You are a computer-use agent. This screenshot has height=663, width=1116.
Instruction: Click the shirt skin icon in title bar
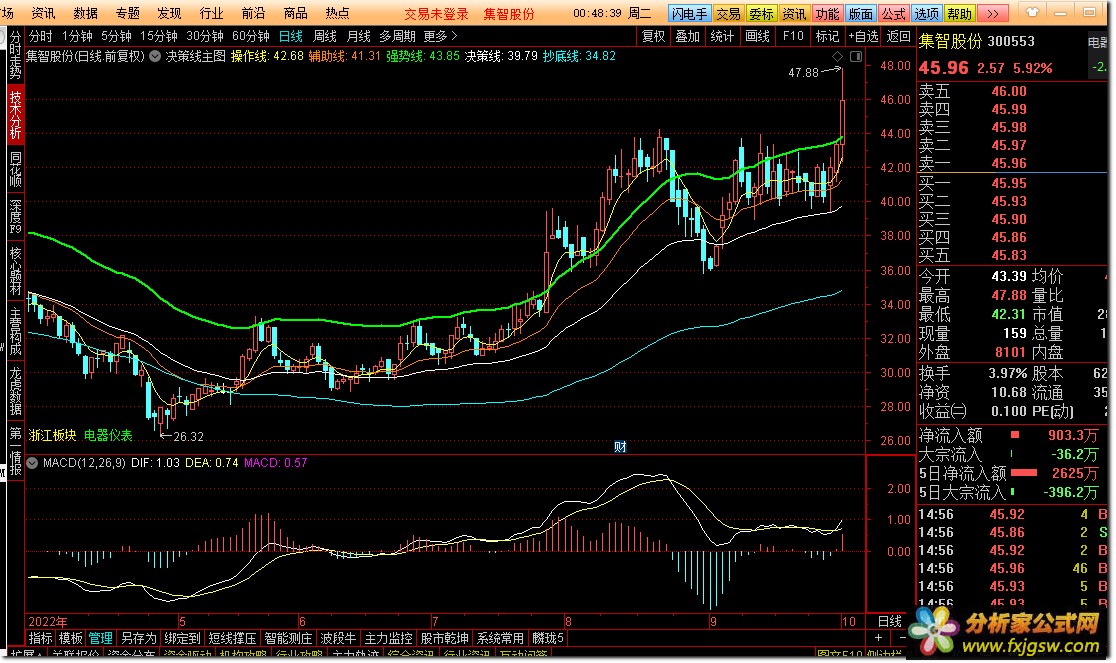coord(1032,12)
